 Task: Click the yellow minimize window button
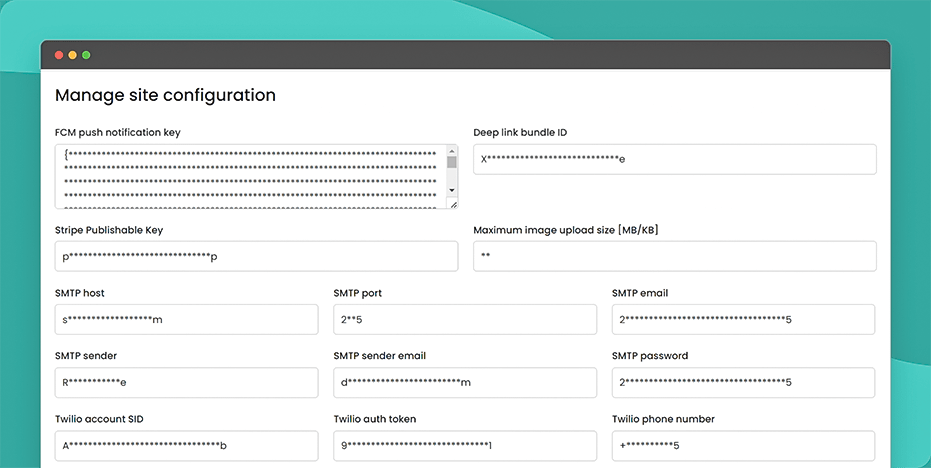(x=72, y=55)
